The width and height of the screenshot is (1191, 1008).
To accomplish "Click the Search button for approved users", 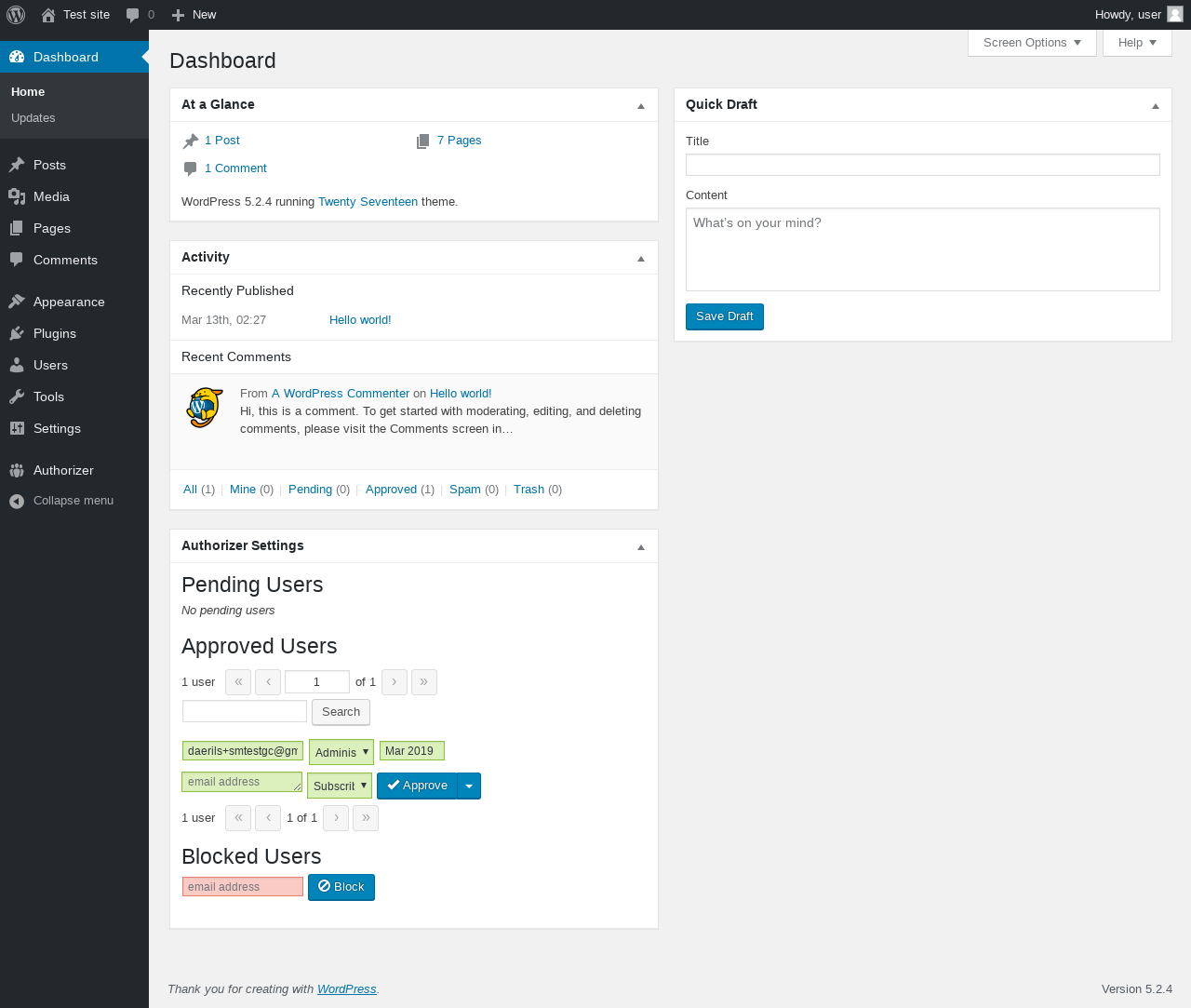I will pyautogui.click(x=341, y=712).
